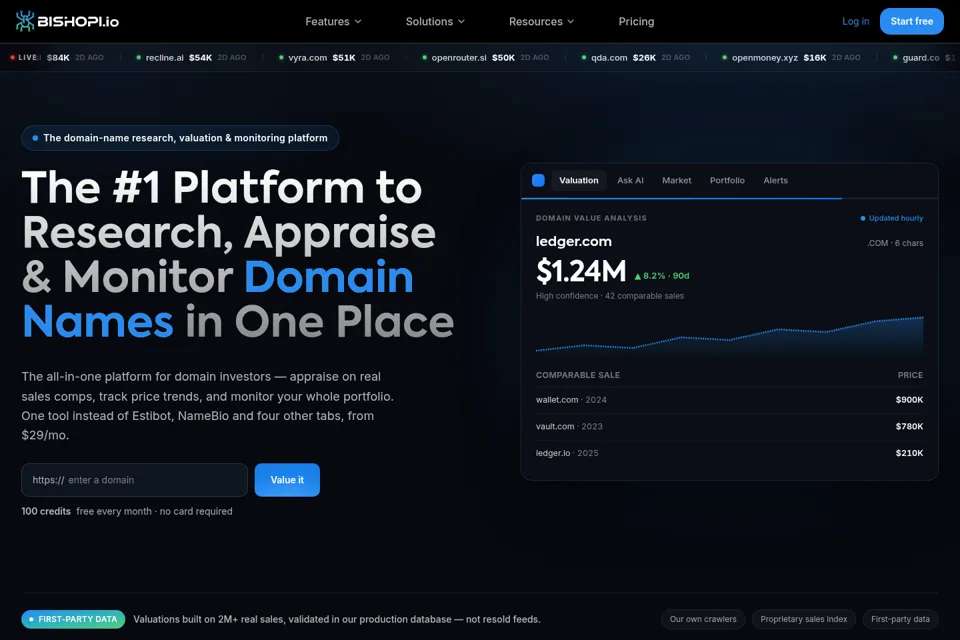The width and height of the screenshot is (960, 640).
Task: Open the Market tab
Action: point(677,180)
